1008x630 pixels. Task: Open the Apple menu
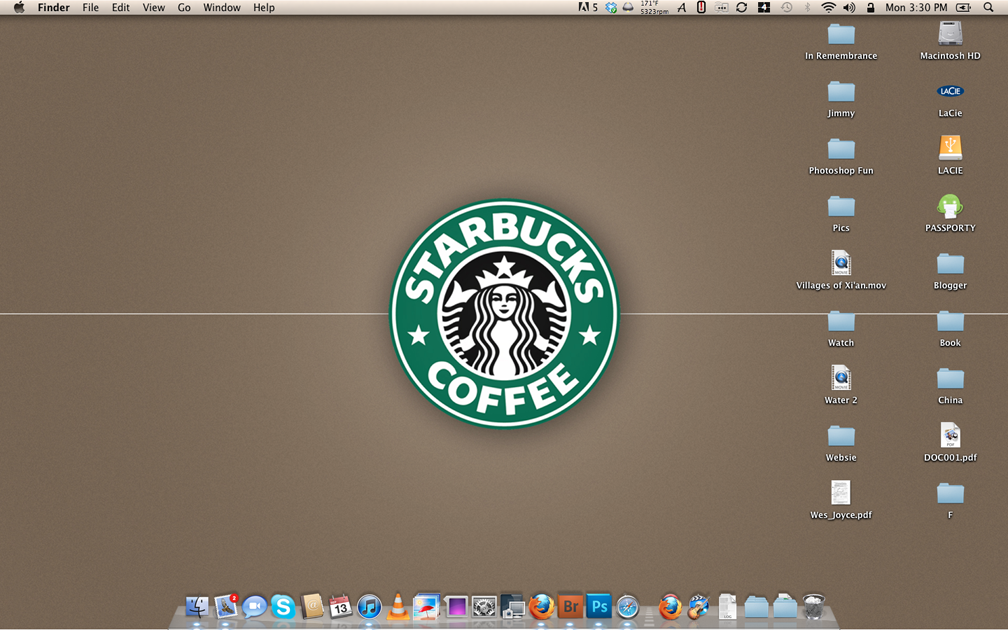point(19,8)
